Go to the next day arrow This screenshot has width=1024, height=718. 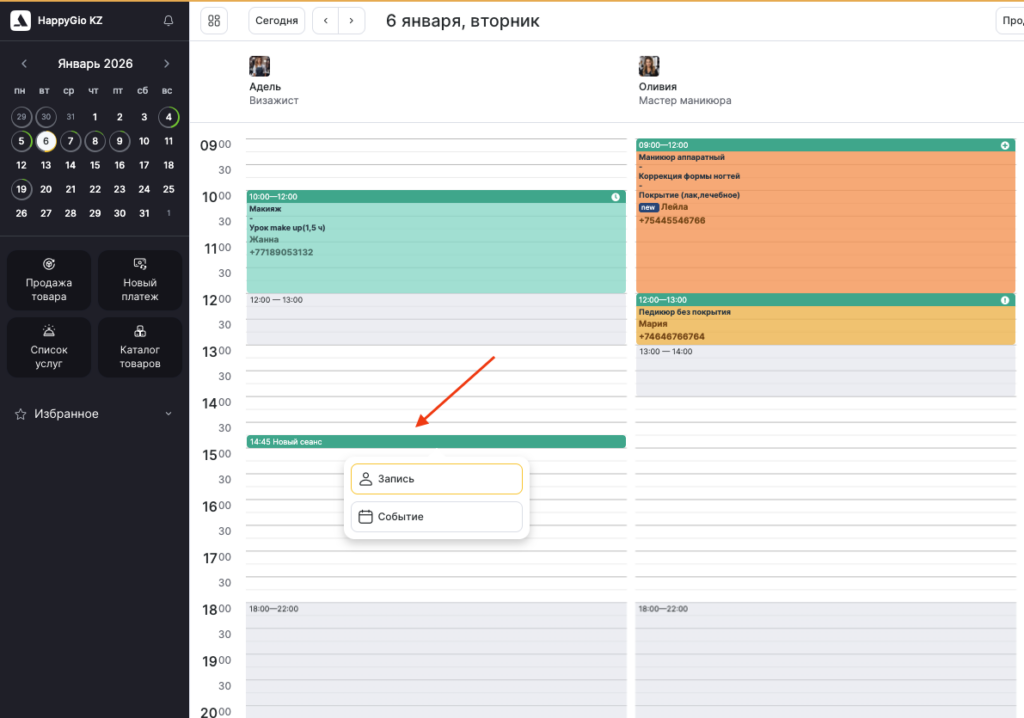point(351,21)
